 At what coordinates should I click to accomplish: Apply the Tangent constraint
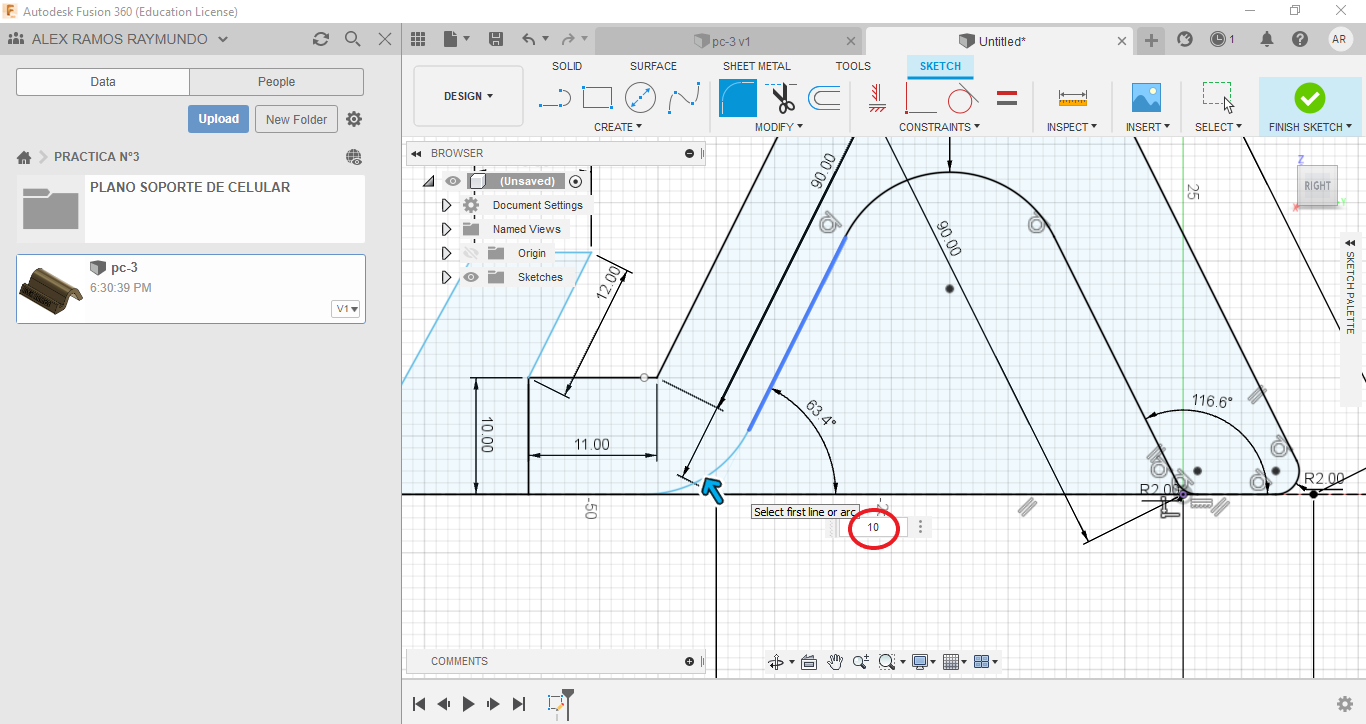click(962, 98)
